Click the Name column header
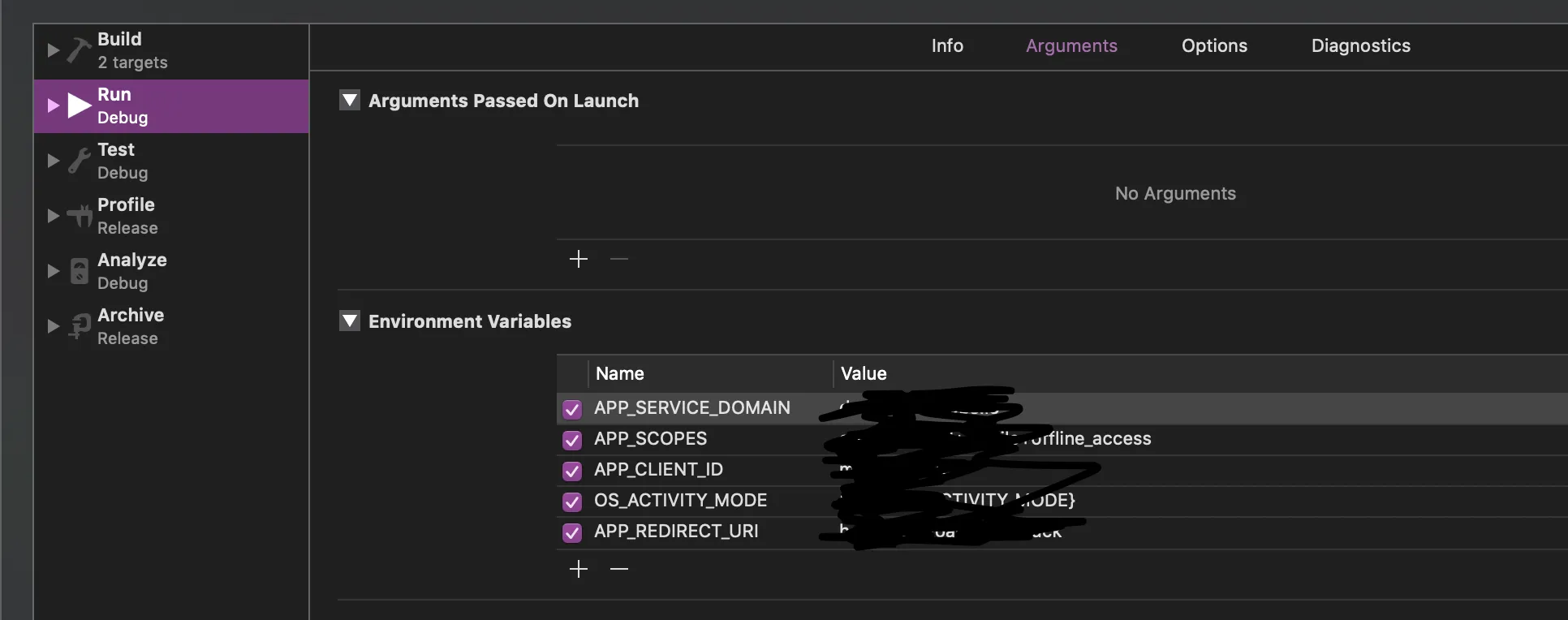The image size is (1568, 620). tap(620, 373)
